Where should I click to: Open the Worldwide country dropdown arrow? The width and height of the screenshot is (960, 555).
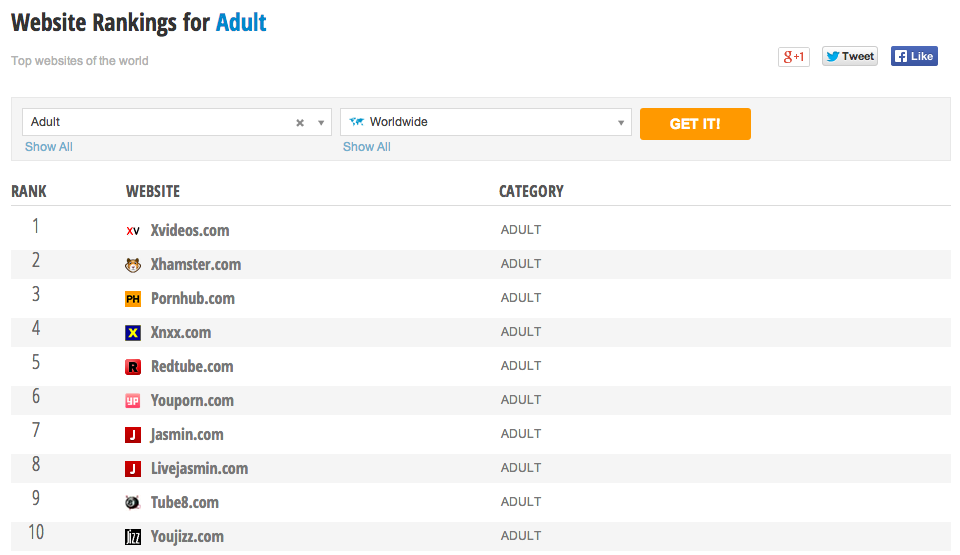click(621, 123)
